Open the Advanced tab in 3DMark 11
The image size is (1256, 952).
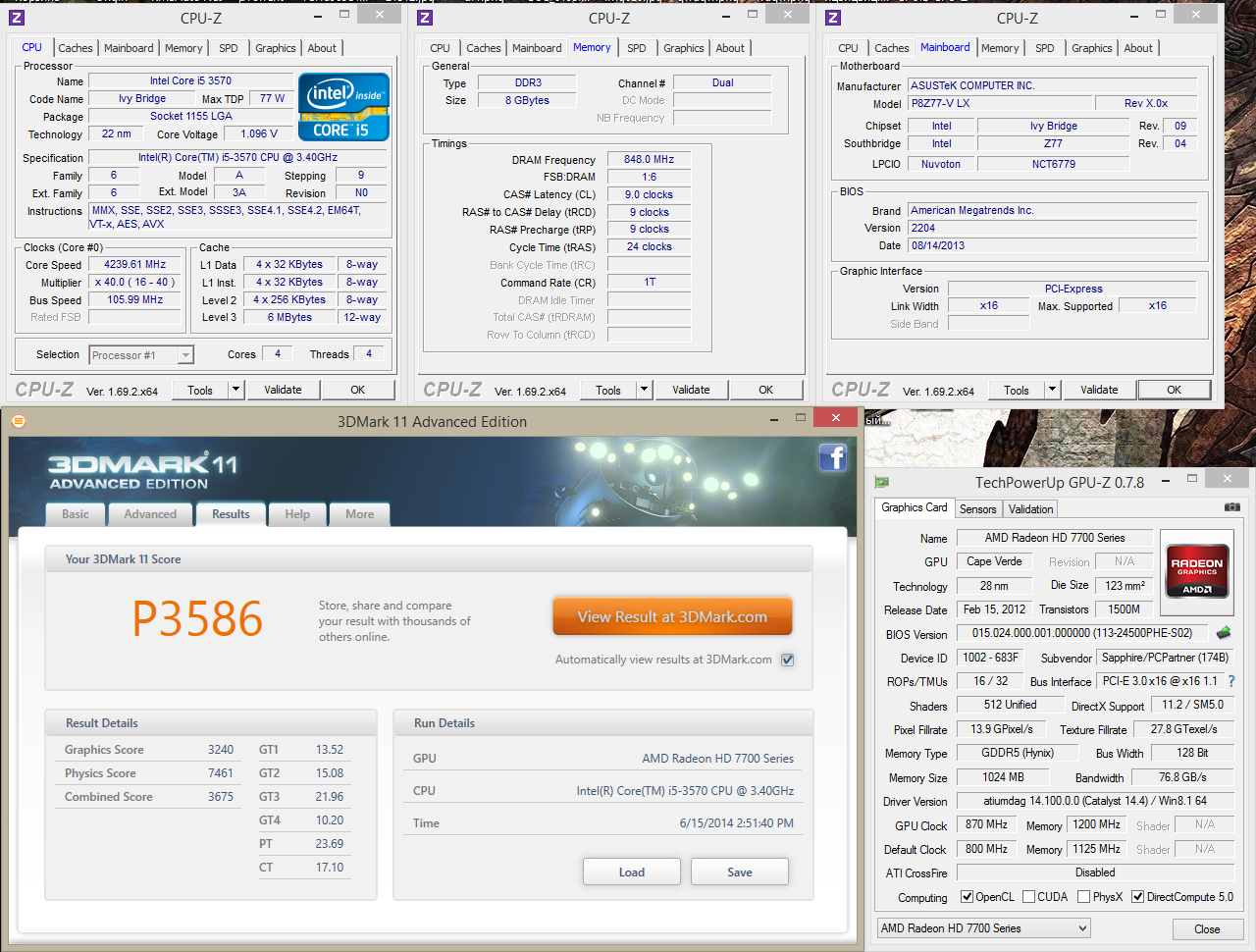(150, 514)
